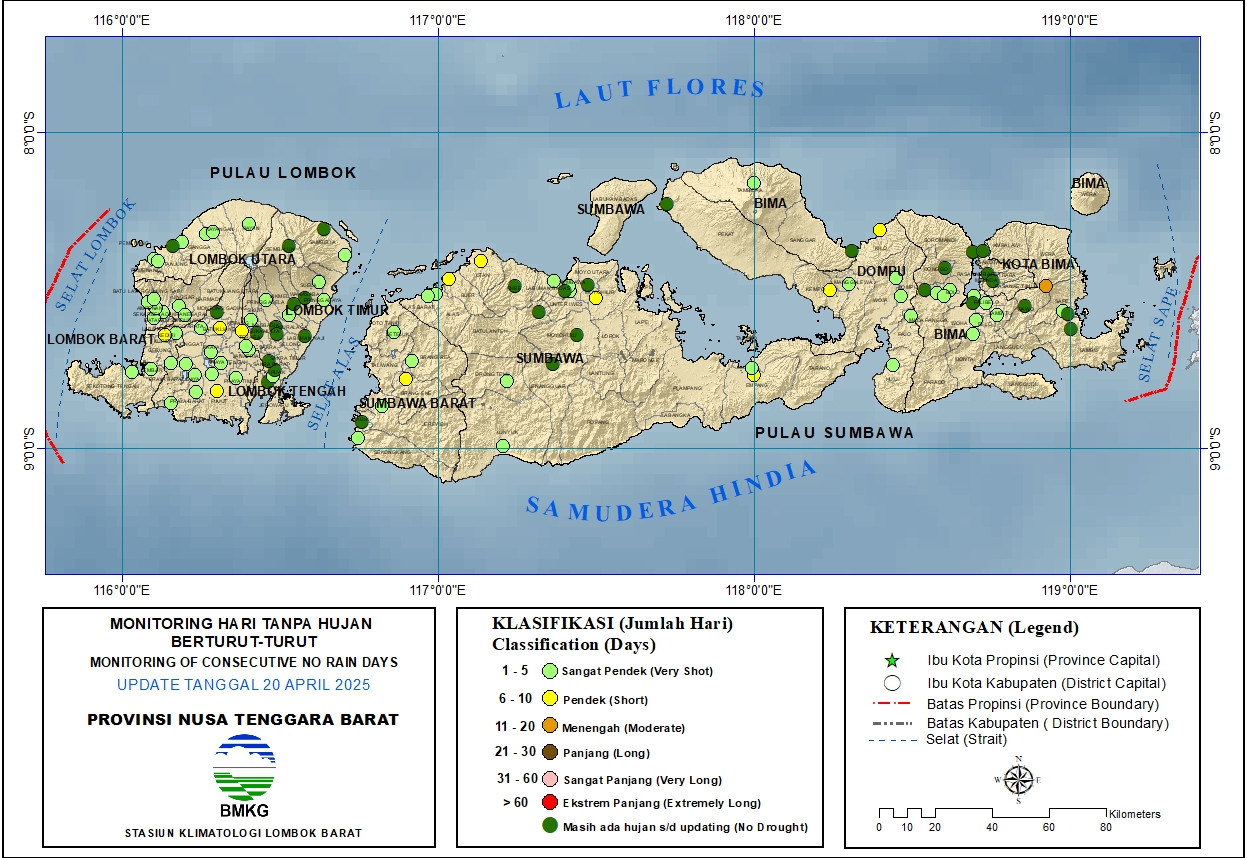This screenshot has height=858, width=1247.
Task: Click the orange station dot near Kota Bima
Action: [1045, 286]
